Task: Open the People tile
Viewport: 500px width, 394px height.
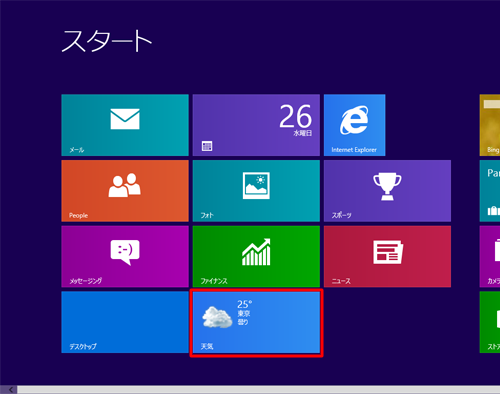Action: (125, 191)
